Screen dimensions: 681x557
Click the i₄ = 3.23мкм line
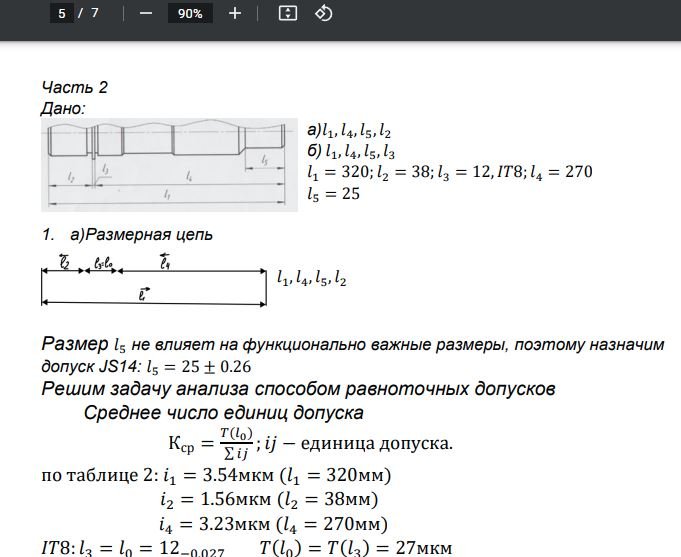[x=273, y=523]
